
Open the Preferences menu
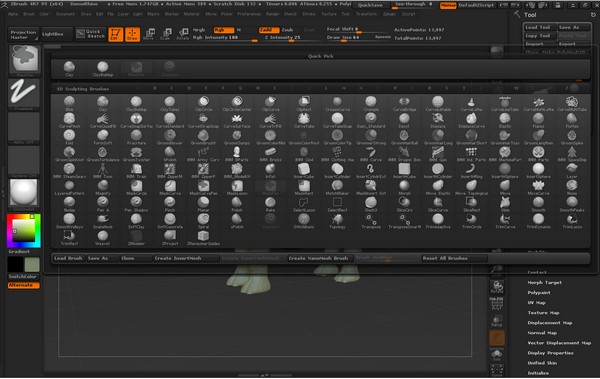coord(249,14)
